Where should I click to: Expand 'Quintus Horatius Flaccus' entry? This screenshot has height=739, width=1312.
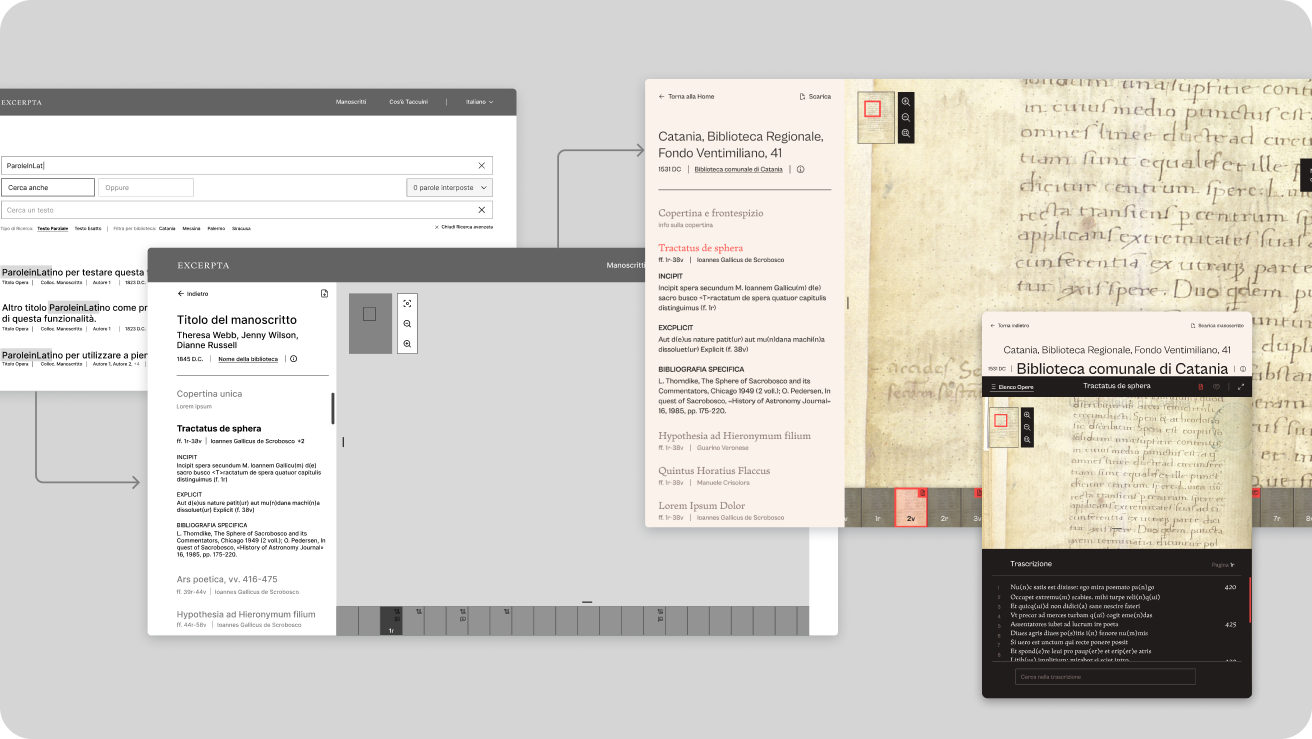pos(714,470)
